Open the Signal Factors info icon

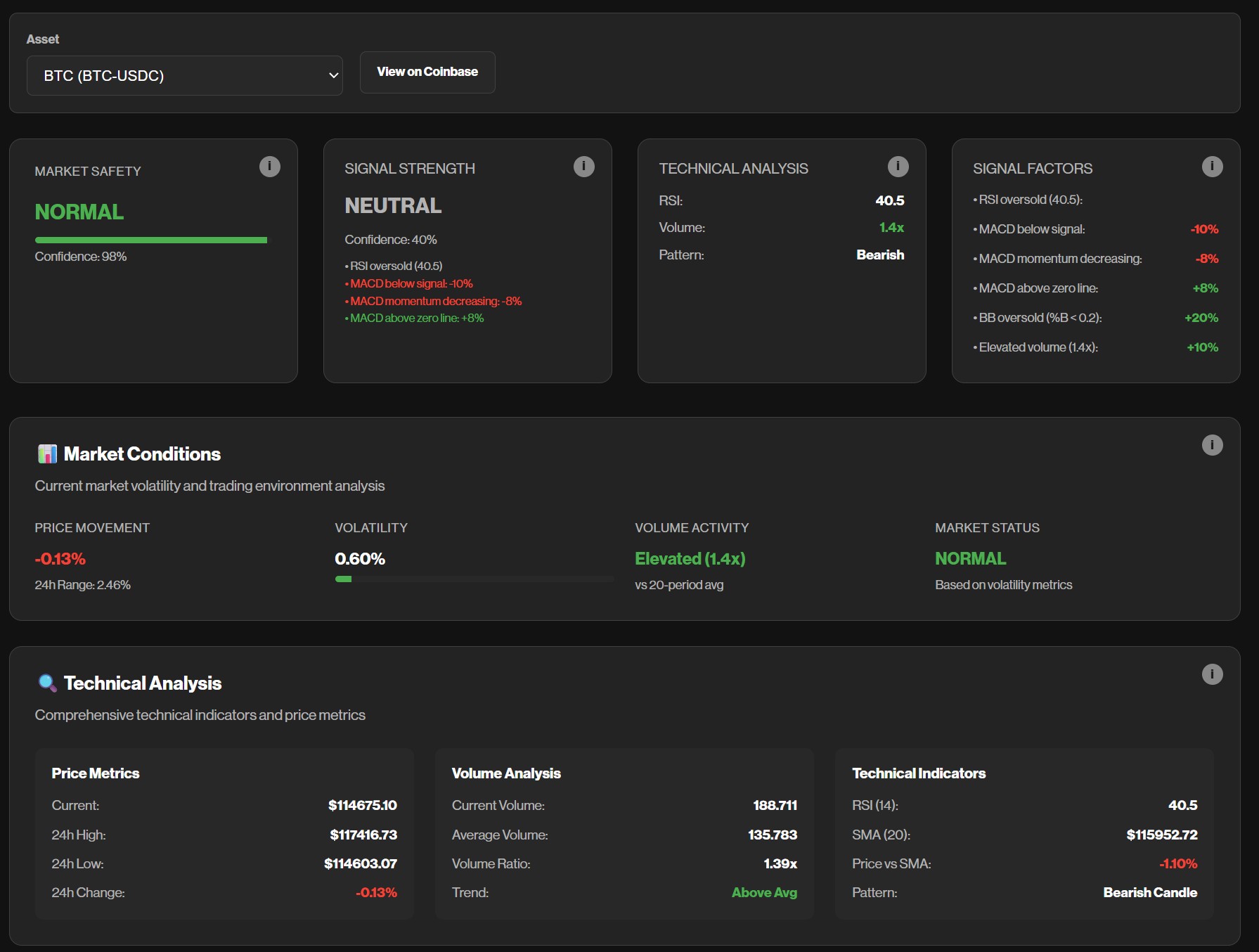tap(1212, 167)
